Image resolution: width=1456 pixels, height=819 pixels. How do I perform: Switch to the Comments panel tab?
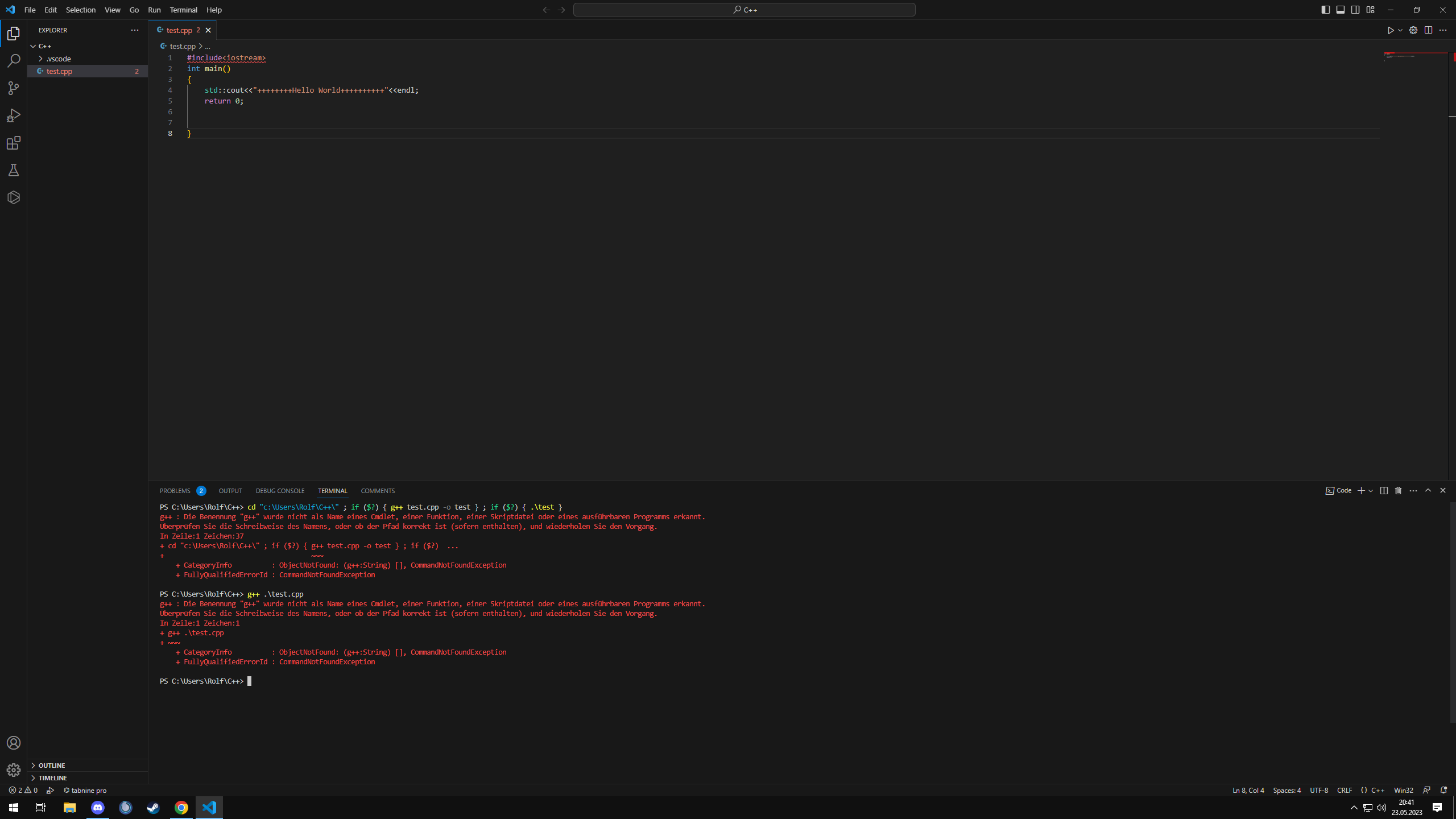click(x=378, y=491)
